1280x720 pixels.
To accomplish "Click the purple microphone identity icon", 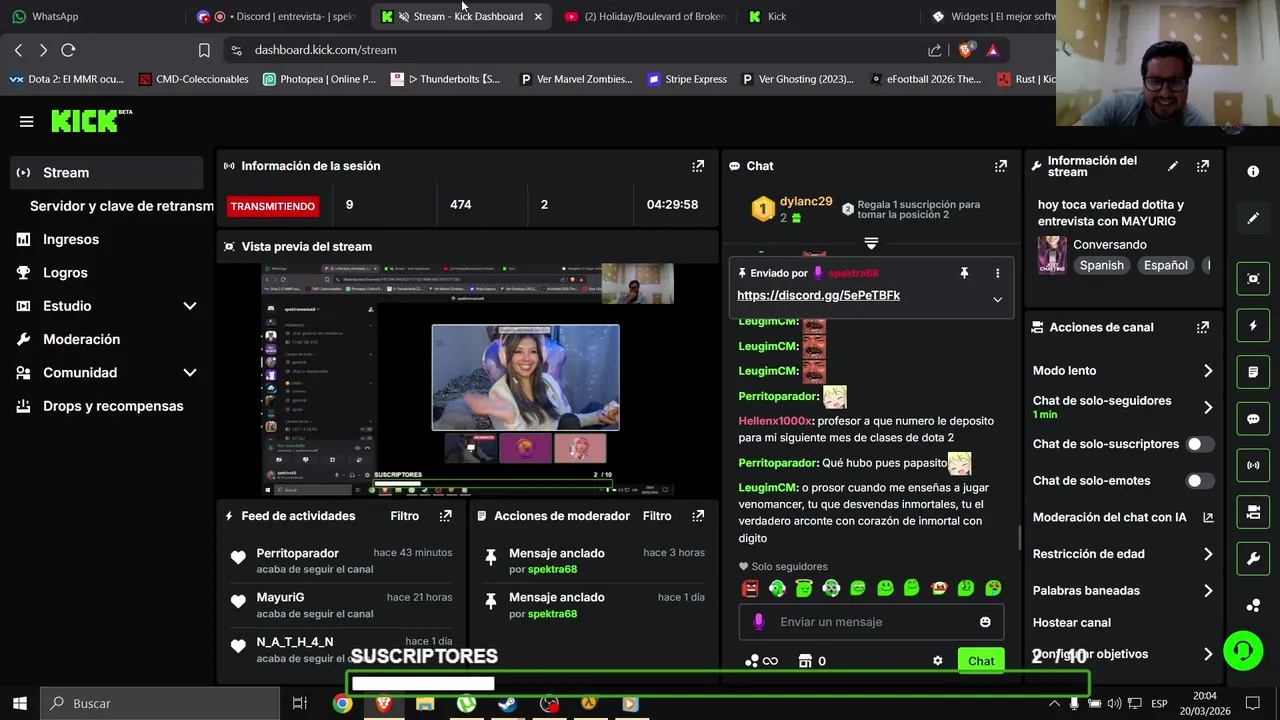I will coord(758,622).
